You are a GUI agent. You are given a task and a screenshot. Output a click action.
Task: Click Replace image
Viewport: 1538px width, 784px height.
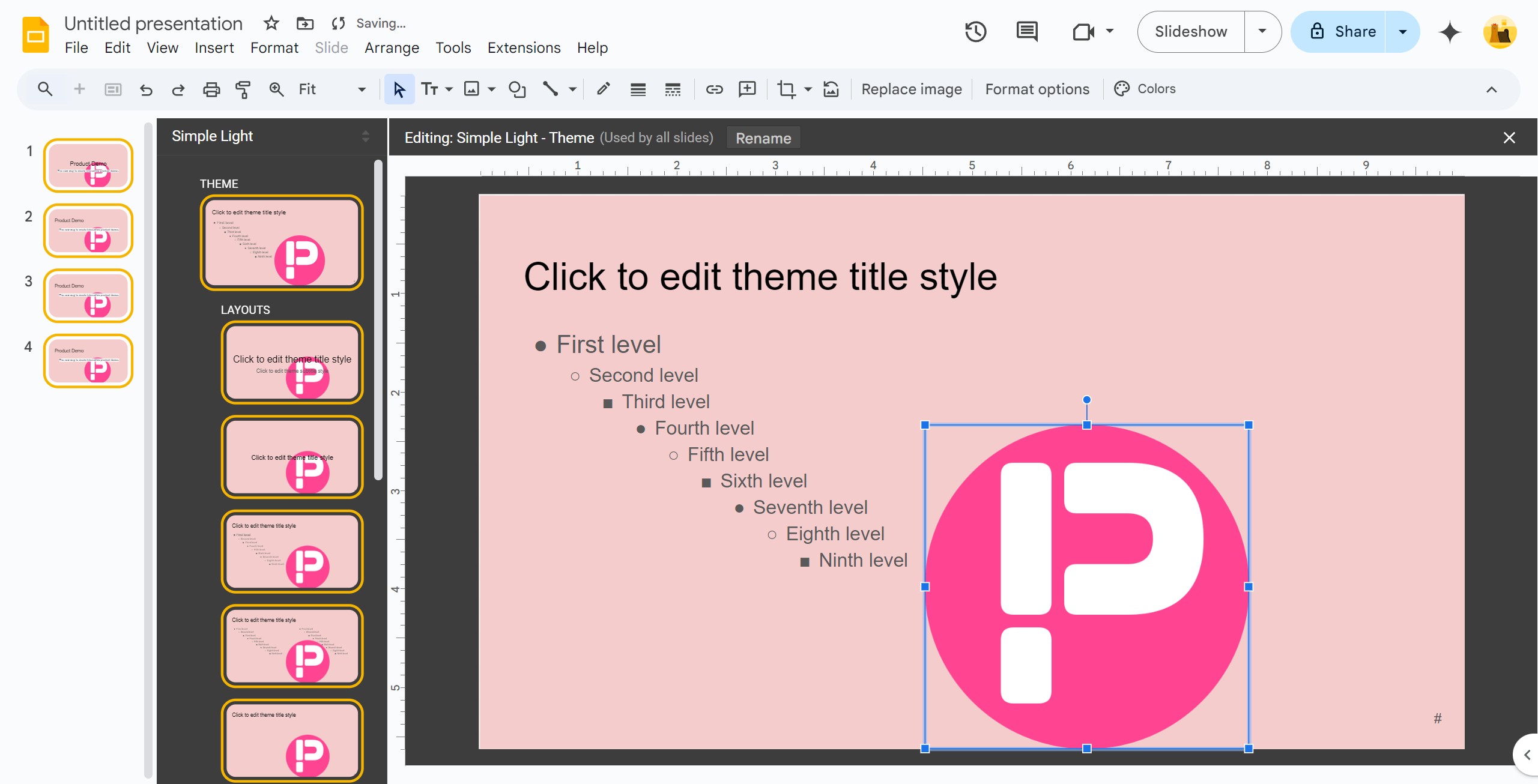pos(912,89)
